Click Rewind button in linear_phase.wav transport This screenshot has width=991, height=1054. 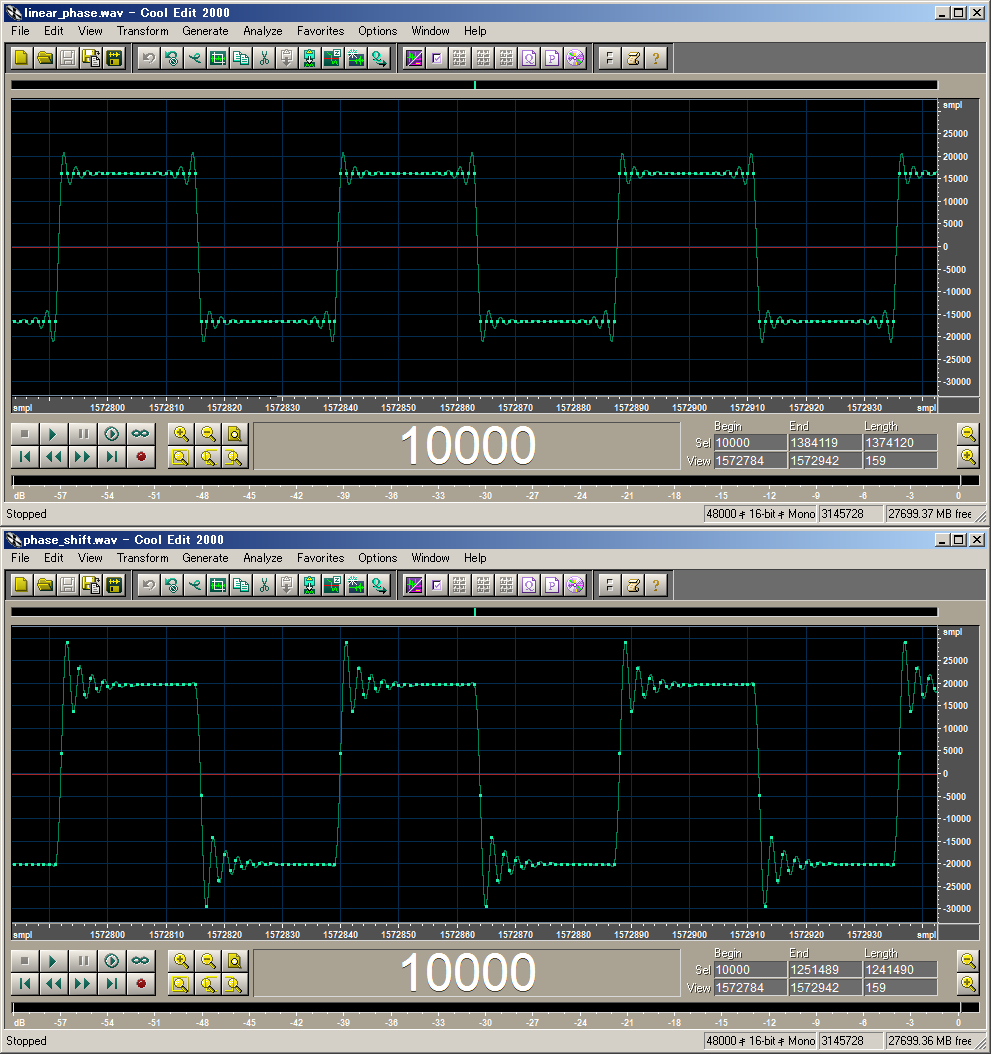(53, 457)
